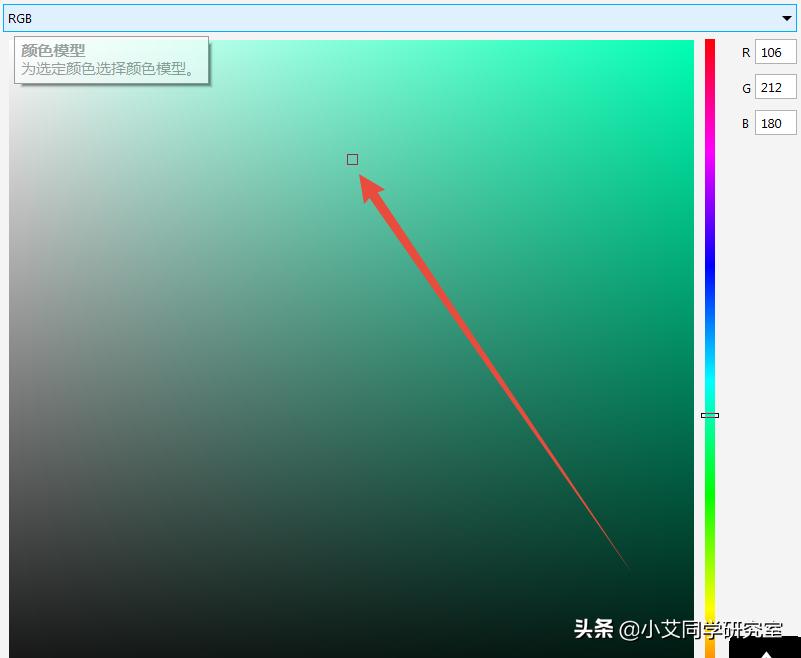Open the RGB color model dropdown

point(400,18)
